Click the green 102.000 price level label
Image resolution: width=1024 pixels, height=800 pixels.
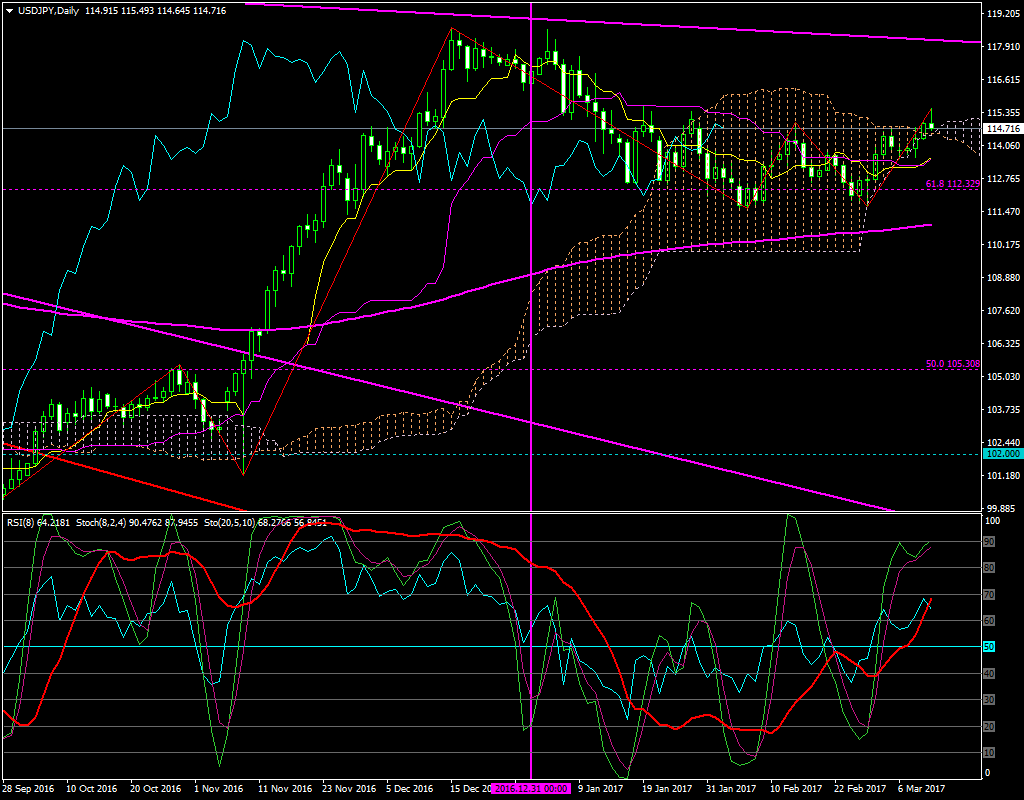tap(1002, 453)
